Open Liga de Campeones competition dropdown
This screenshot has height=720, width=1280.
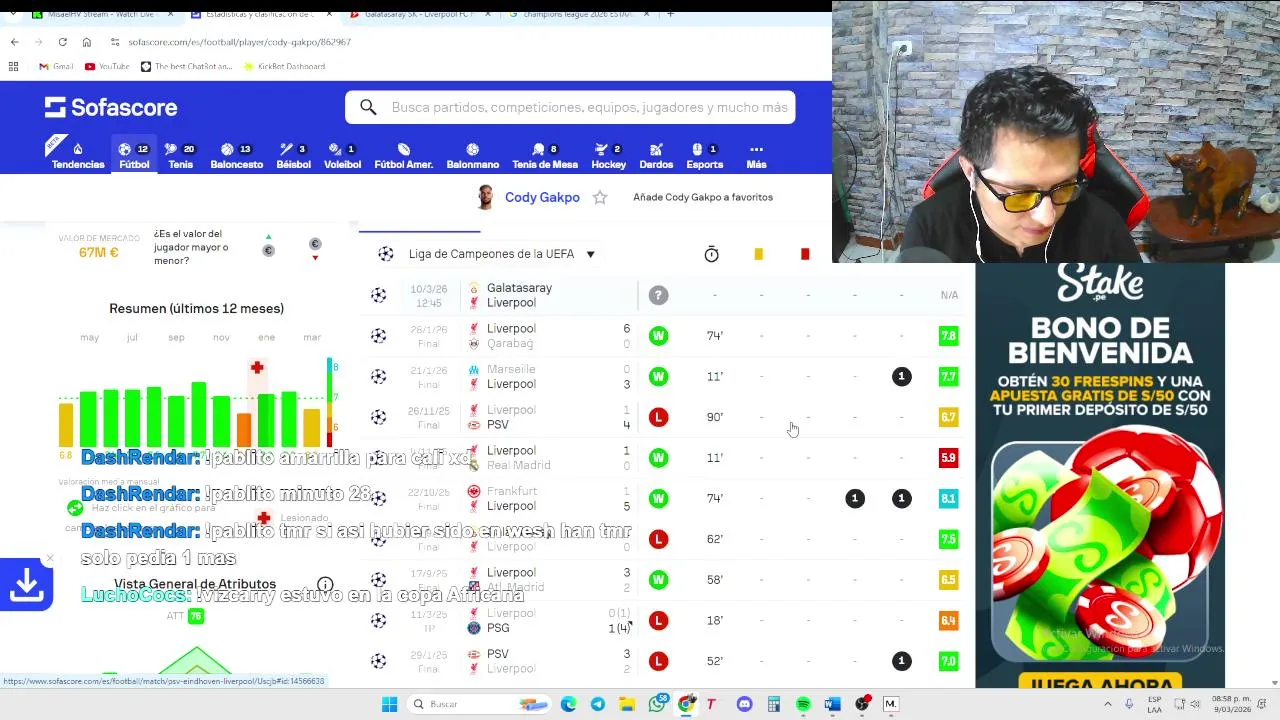[x=502, y=254]
